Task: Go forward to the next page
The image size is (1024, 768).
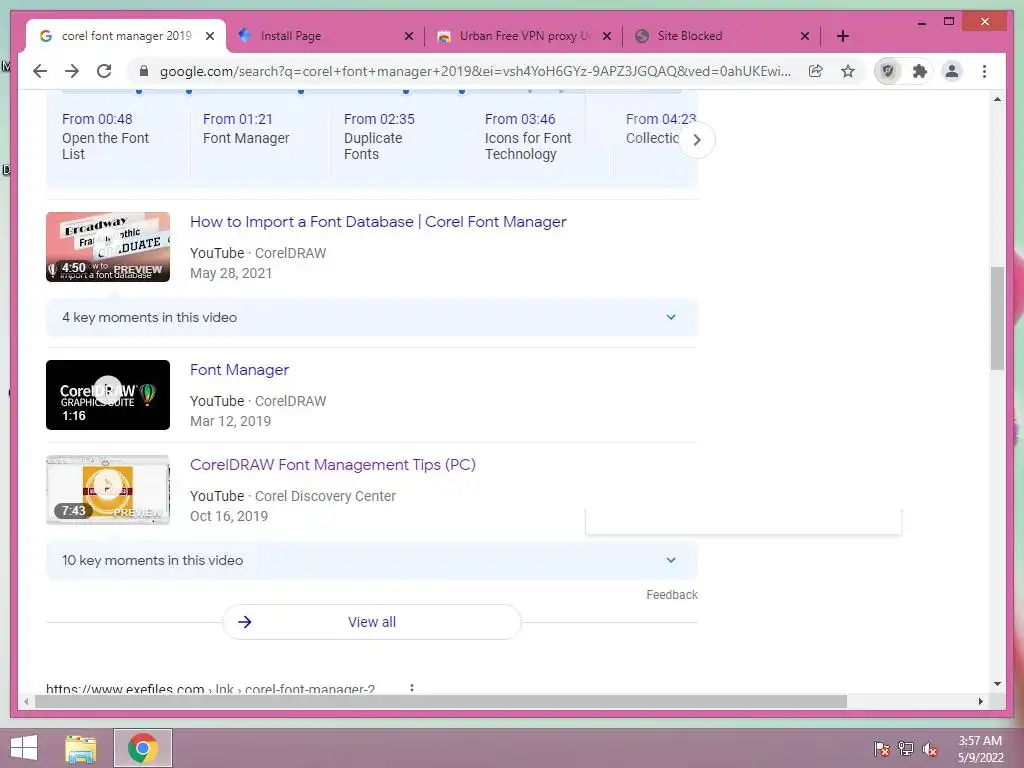Action: [x=72, y=71]
